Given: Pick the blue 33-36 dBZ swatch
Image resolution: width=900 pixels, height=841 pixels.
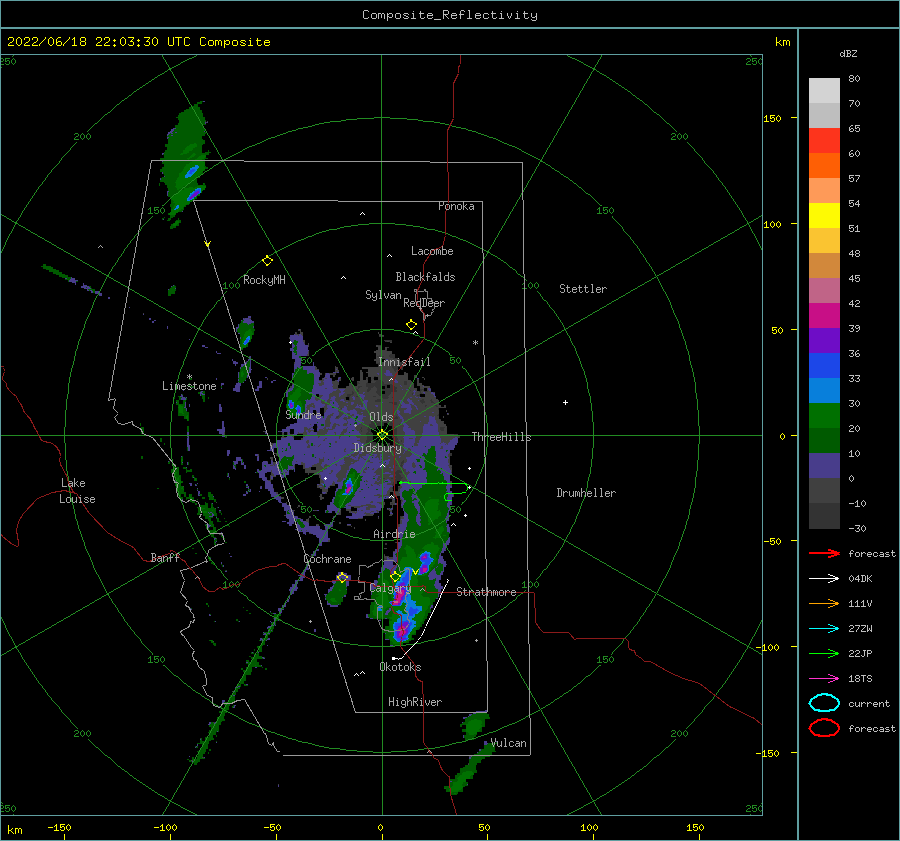Looking at the screenshot, I should tap(824, 366).
